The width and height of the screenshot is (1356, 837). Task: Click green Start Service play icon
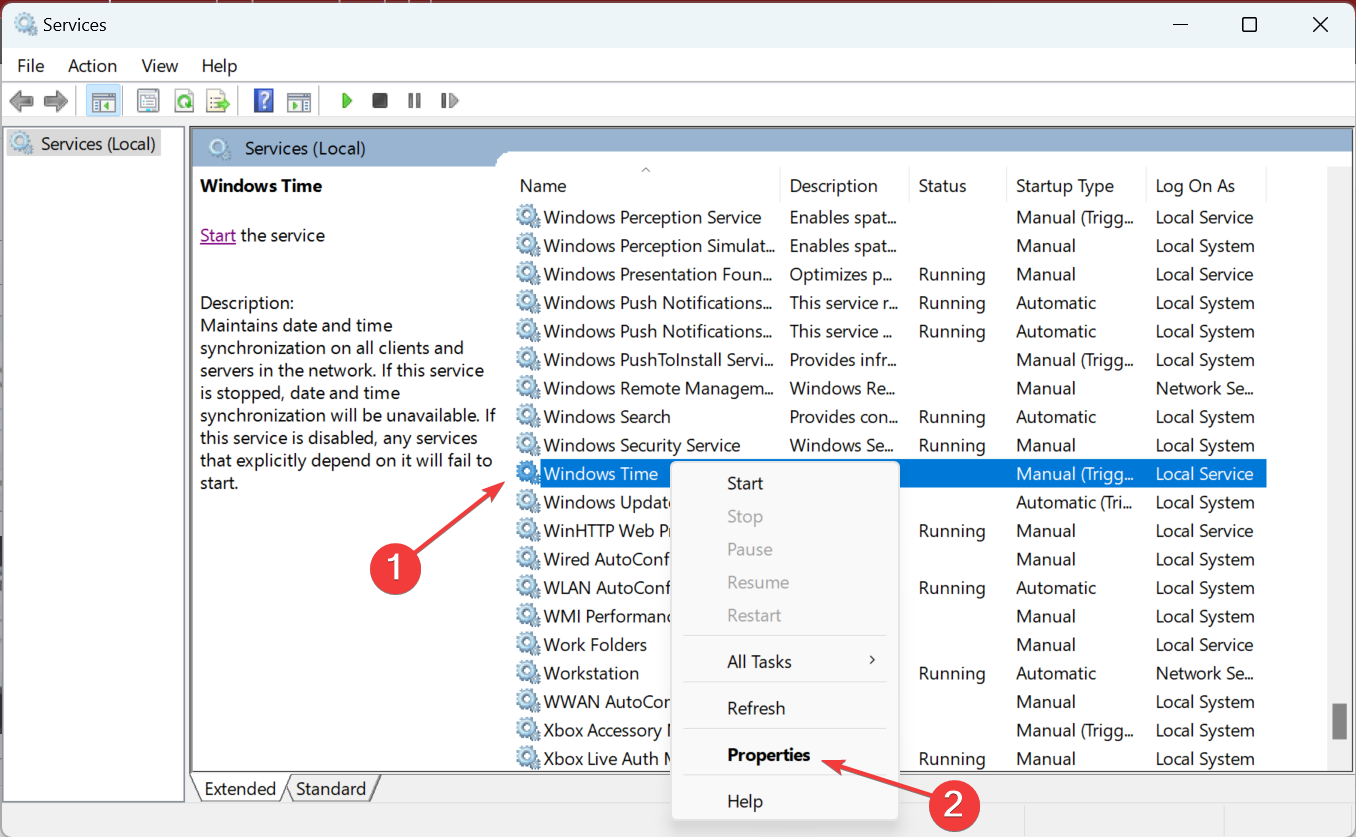pyautogui.click(x=346, y=101)
